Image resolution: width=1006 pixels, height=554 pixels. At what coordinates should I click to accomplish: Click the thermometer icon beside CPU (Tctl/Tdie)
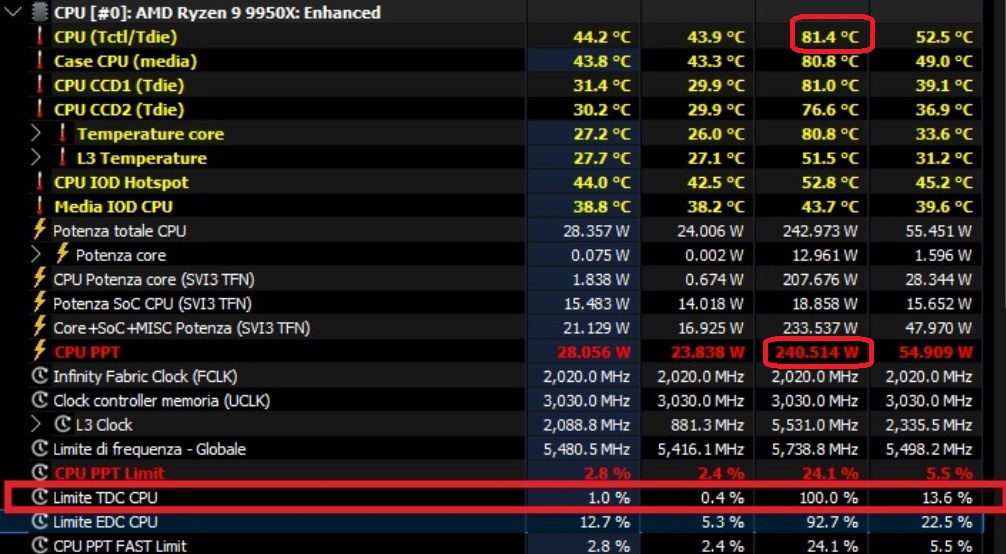(x=40, y=37)
